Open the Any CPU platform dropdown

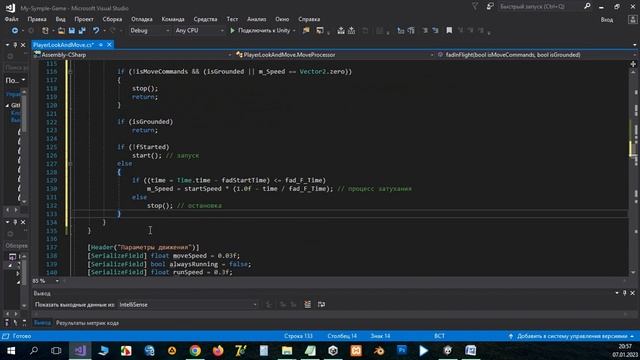tap(199, 31)
